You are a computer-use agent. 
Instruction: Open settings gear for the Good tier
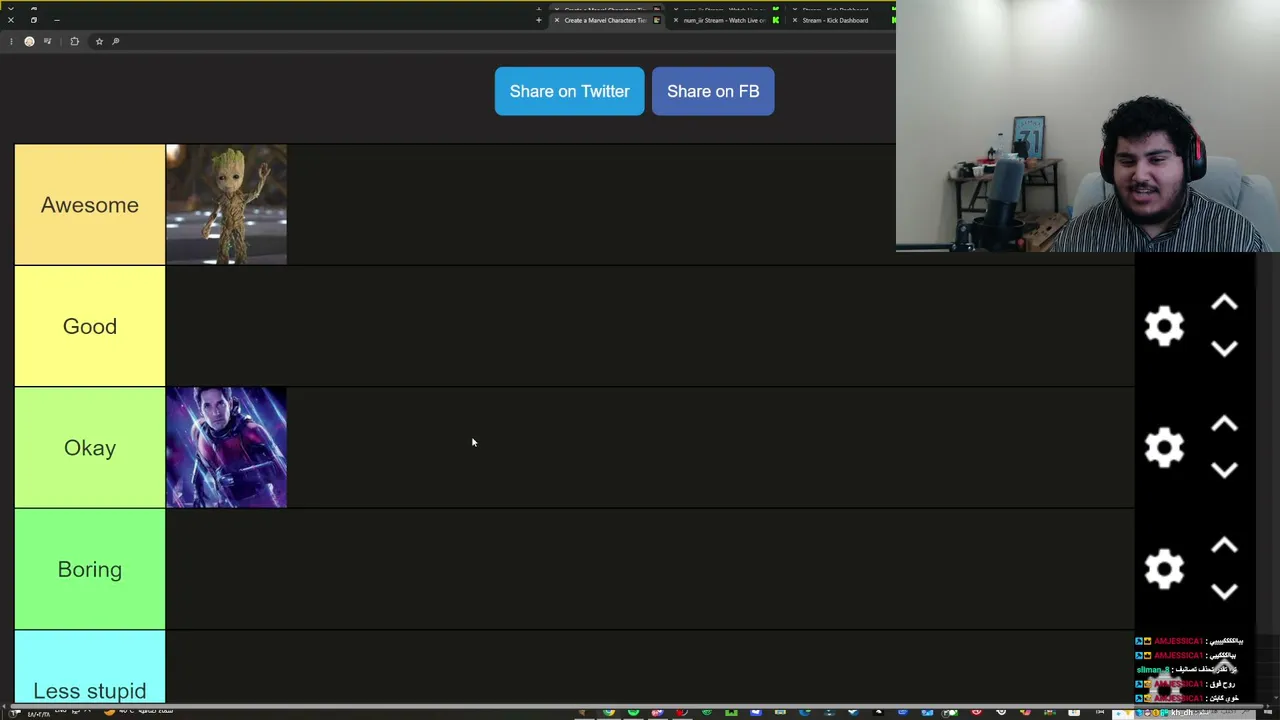click(x=1164, y=327)
